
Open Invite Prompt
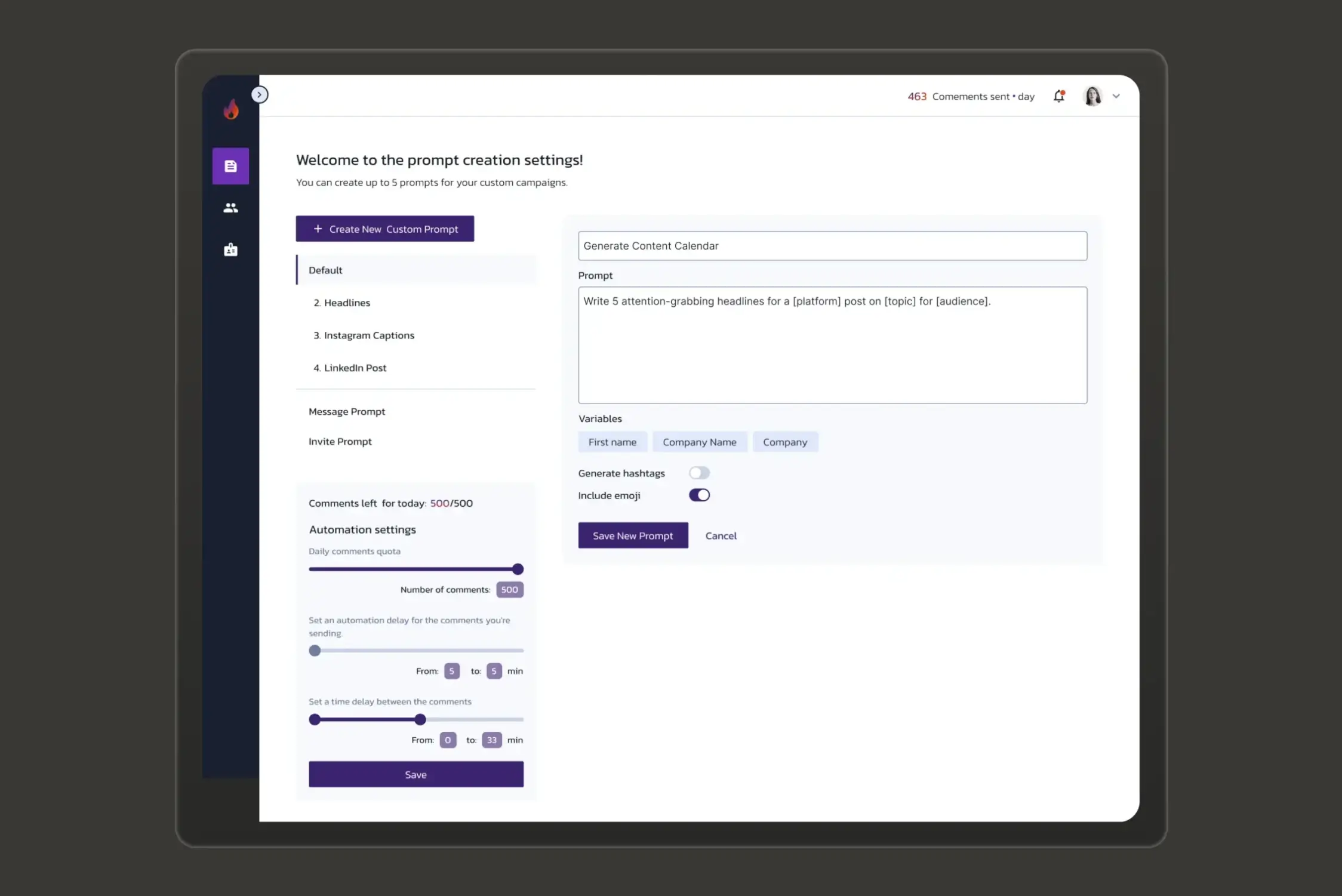[340, 441]
